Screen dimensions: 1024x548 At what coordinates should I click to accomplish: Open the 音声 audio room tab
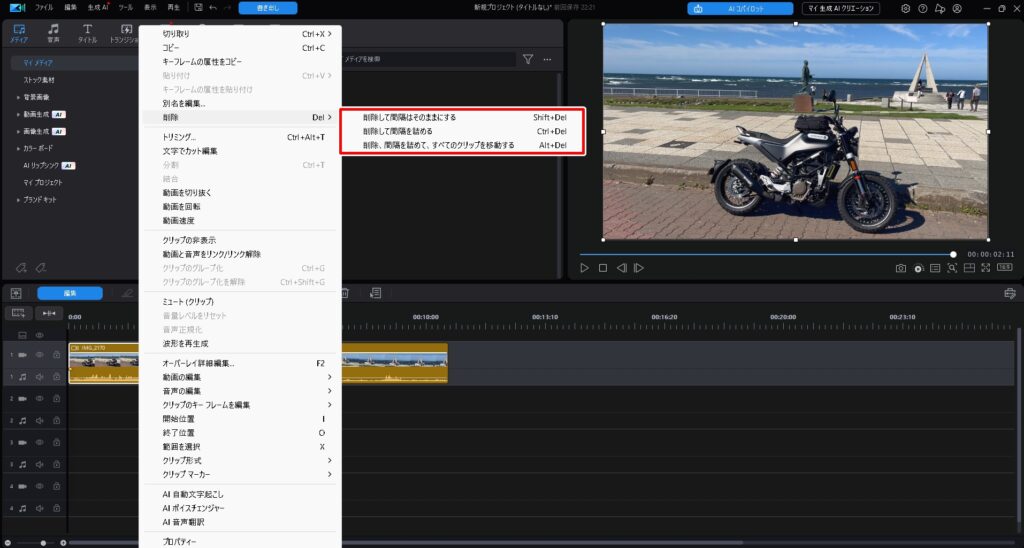54,33
